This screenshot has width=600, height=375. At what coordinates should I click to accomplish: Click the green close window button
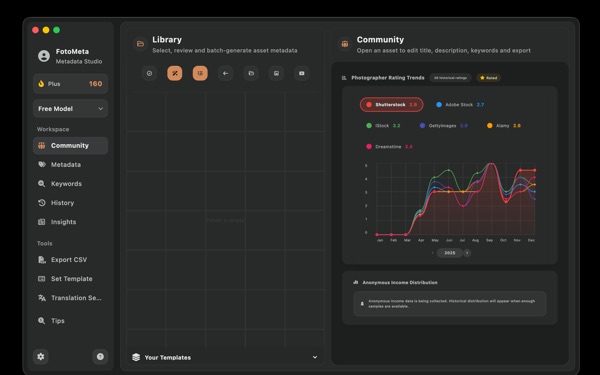pos(57,30)
